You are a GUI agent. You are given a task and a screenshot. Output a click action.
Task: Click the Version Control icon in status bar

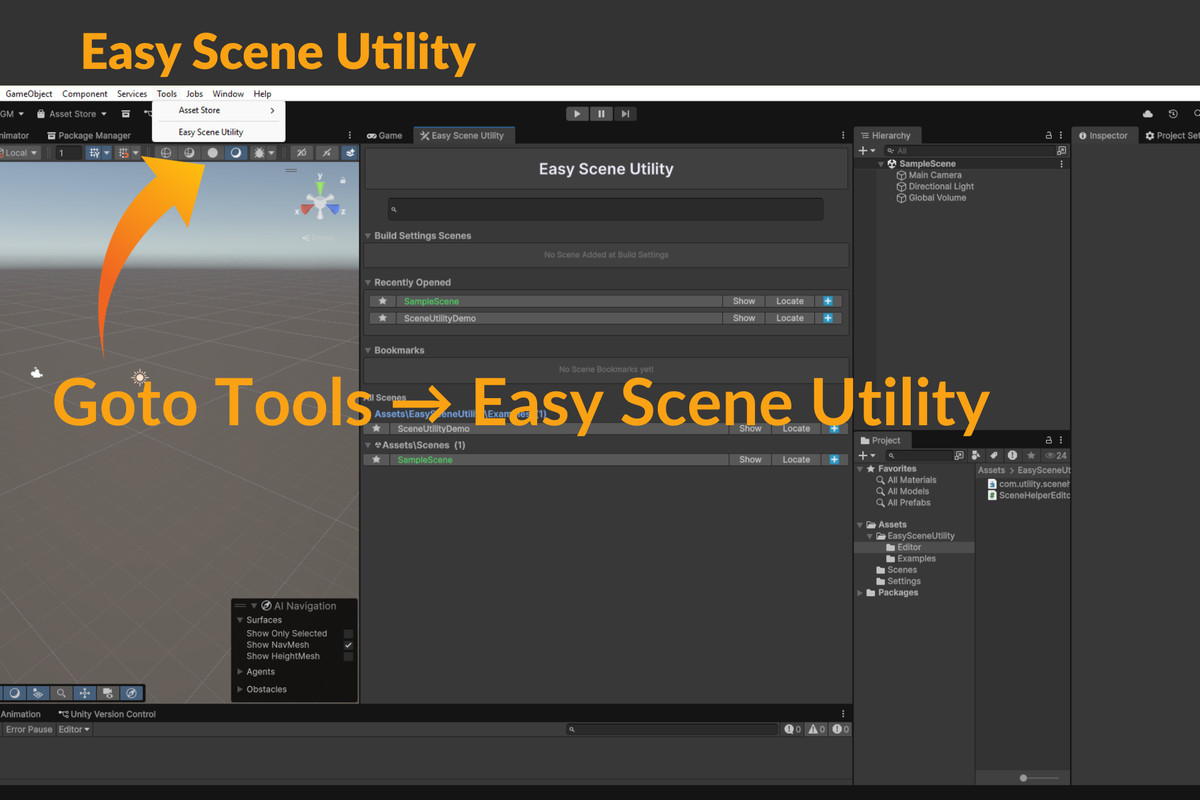[x=64, y=714]
